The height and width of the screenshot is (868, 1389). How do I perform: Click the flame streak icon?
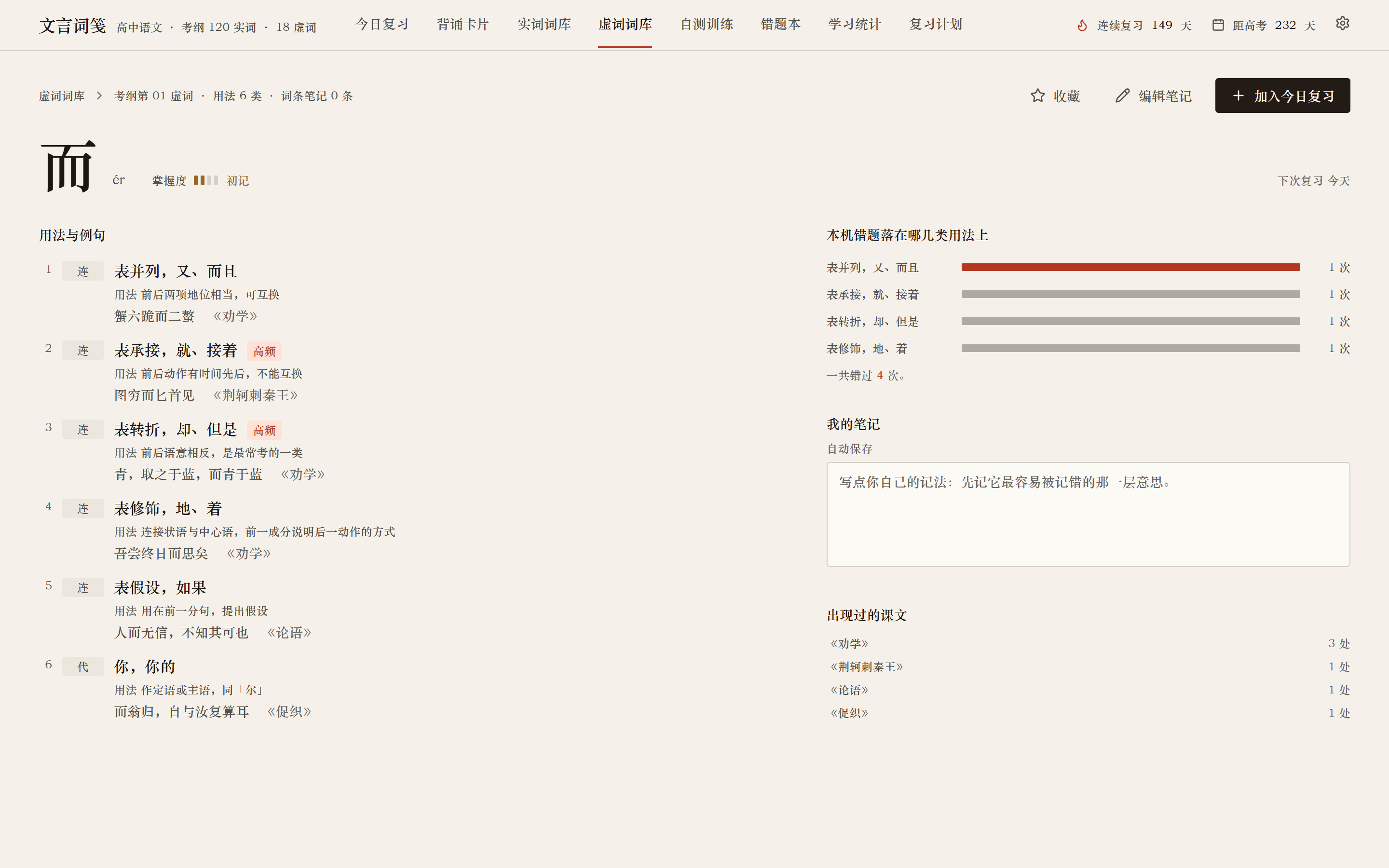pos(1082,25)
